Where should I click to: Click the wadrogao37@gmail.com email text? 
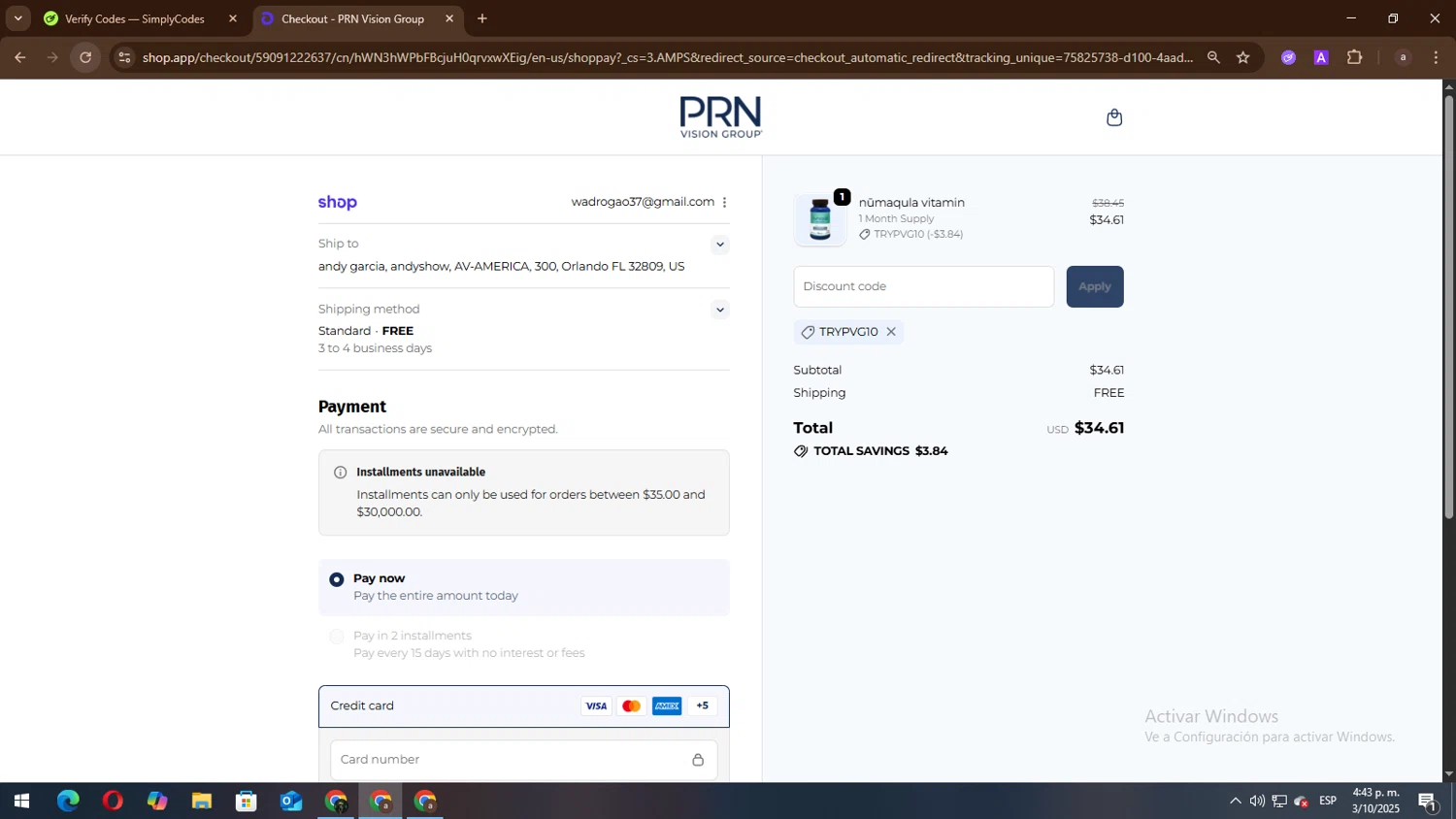(x=643, y=202)
